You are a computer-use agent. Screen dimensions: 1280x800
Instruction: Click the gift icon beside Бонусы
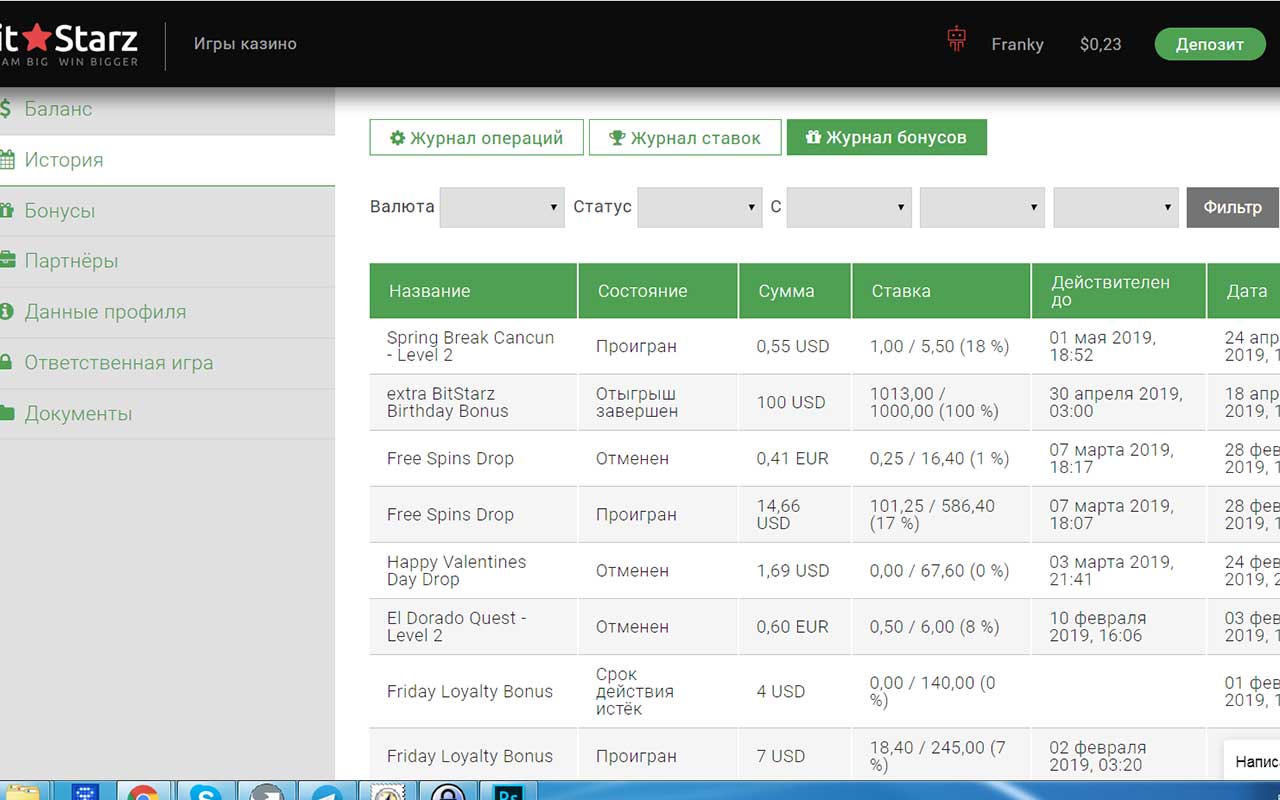7,211
